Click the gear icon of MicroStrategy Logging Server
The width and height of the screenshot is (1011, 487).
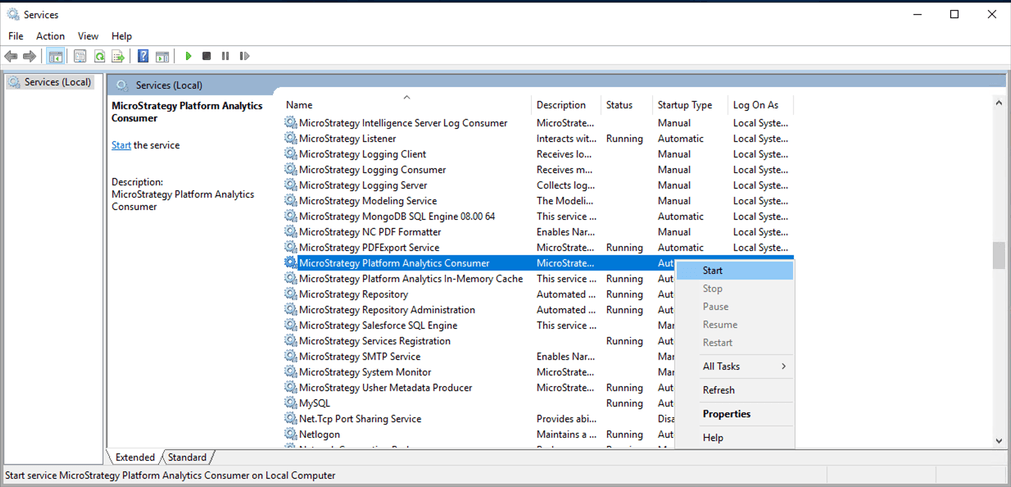pyautogui.click(x=291, y=185)
